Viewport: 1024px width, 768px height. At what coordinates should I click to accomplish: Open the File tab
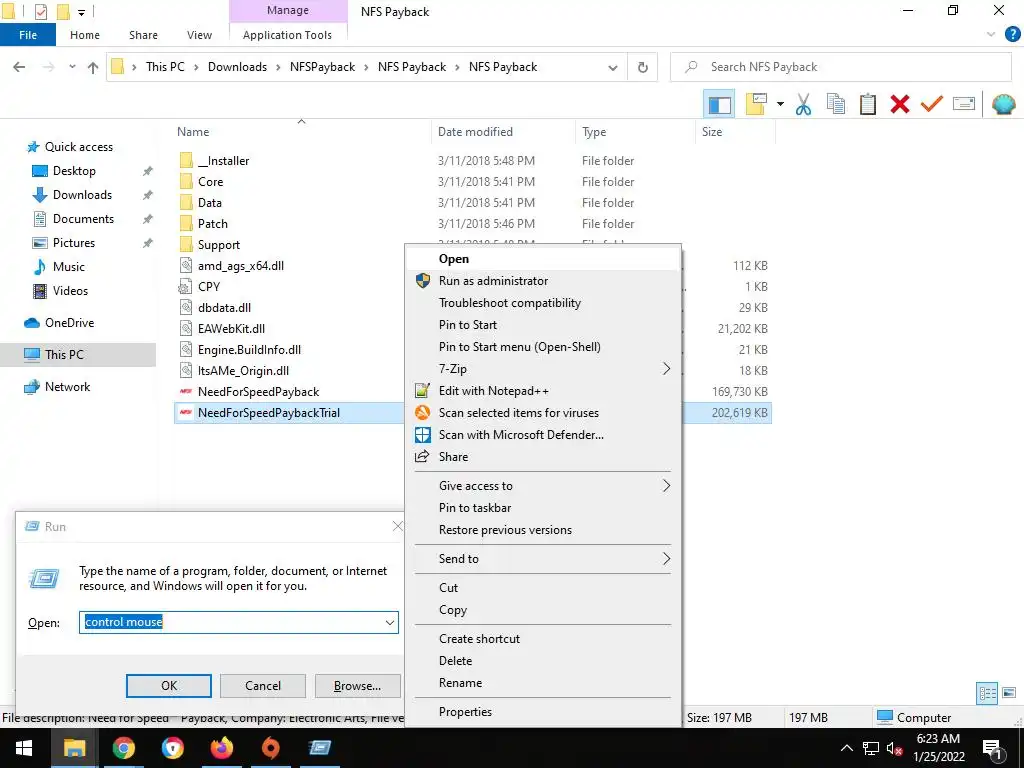coord(28,35)
